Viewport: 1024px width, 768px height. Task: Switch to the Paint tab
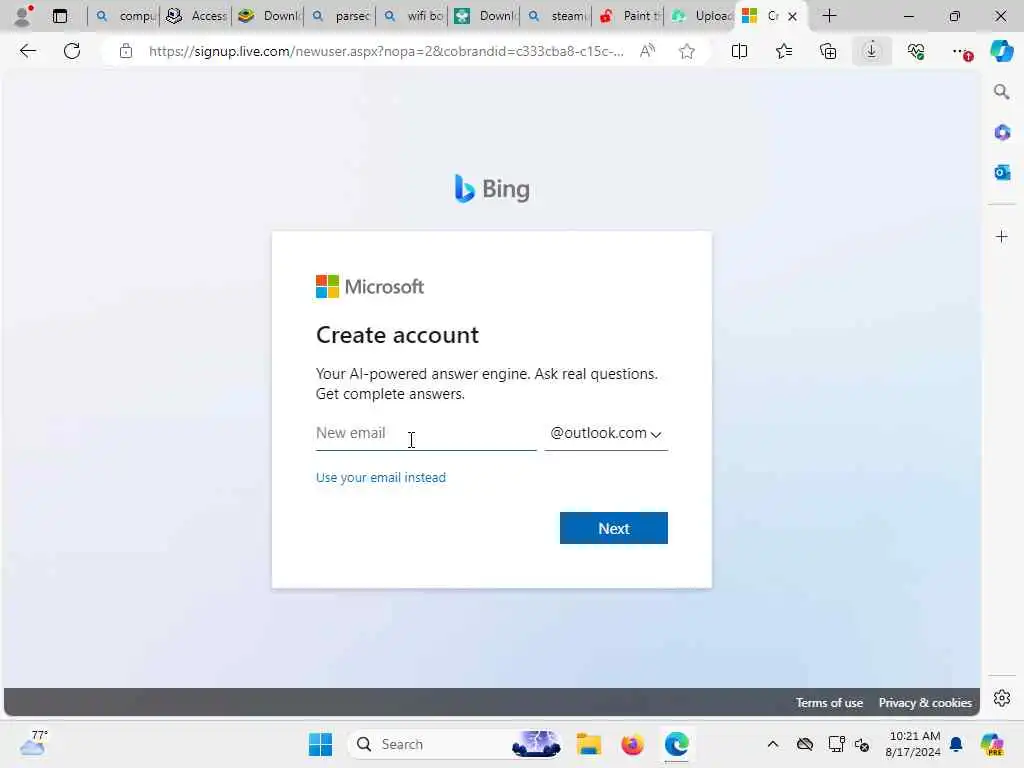(x=628, y=16)
